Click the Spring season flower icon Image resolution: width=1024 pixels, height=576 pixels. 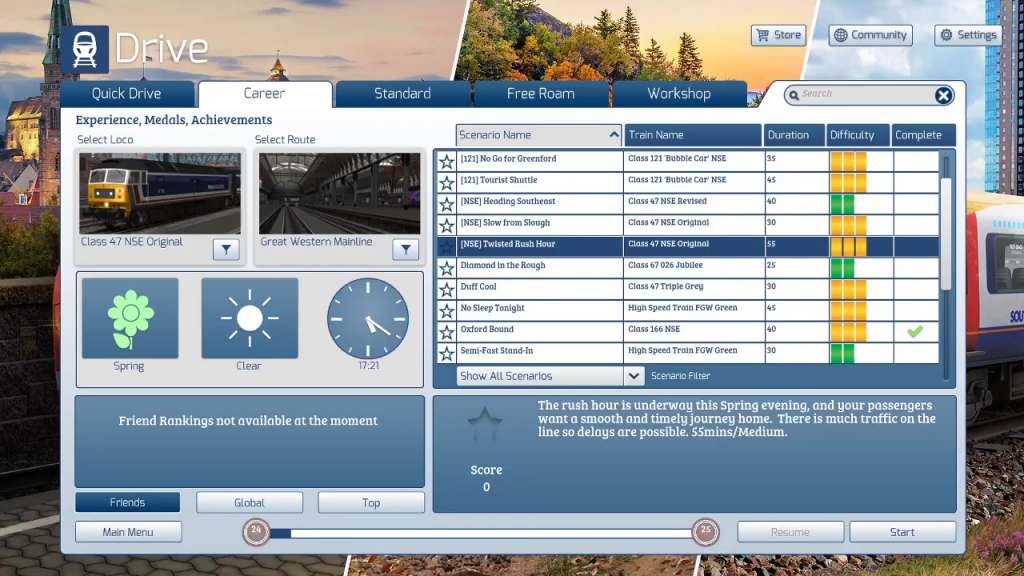coord(130,318)
